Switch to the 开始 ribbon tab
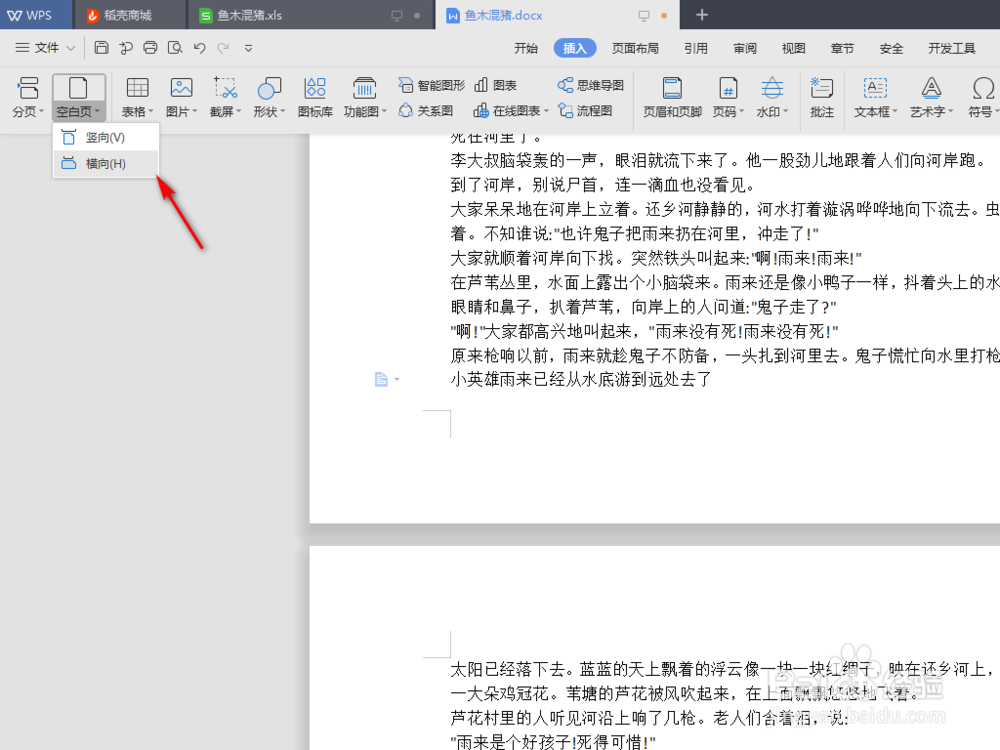This screenshot has height=750, width=1000. pyautogui.click(x=526, y=48)
